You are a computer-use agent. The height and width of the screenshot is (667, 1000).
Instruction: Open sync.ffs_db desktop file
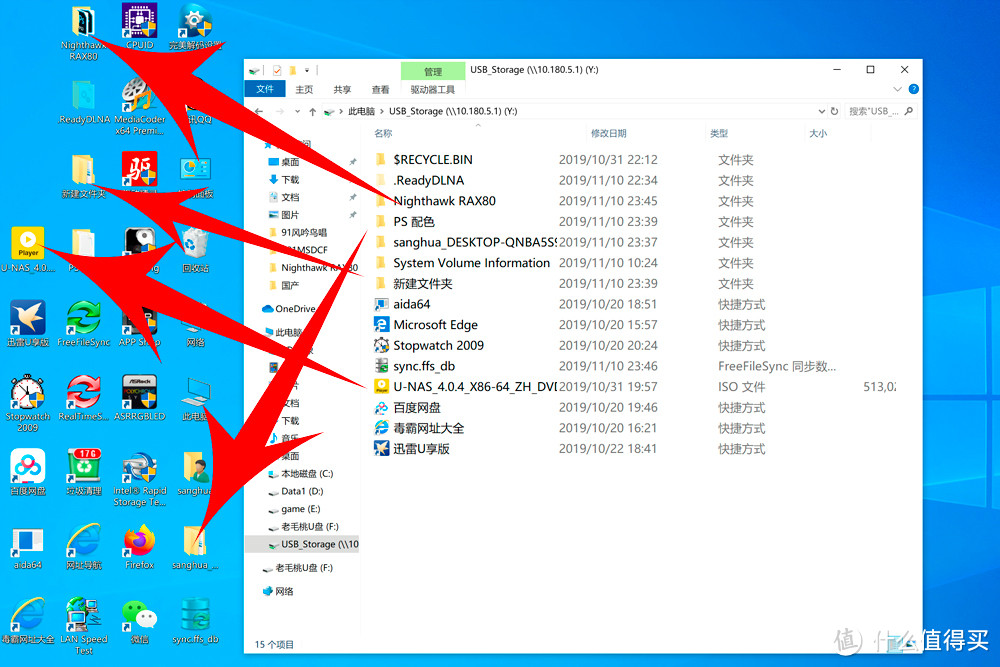tap(195, 620)
